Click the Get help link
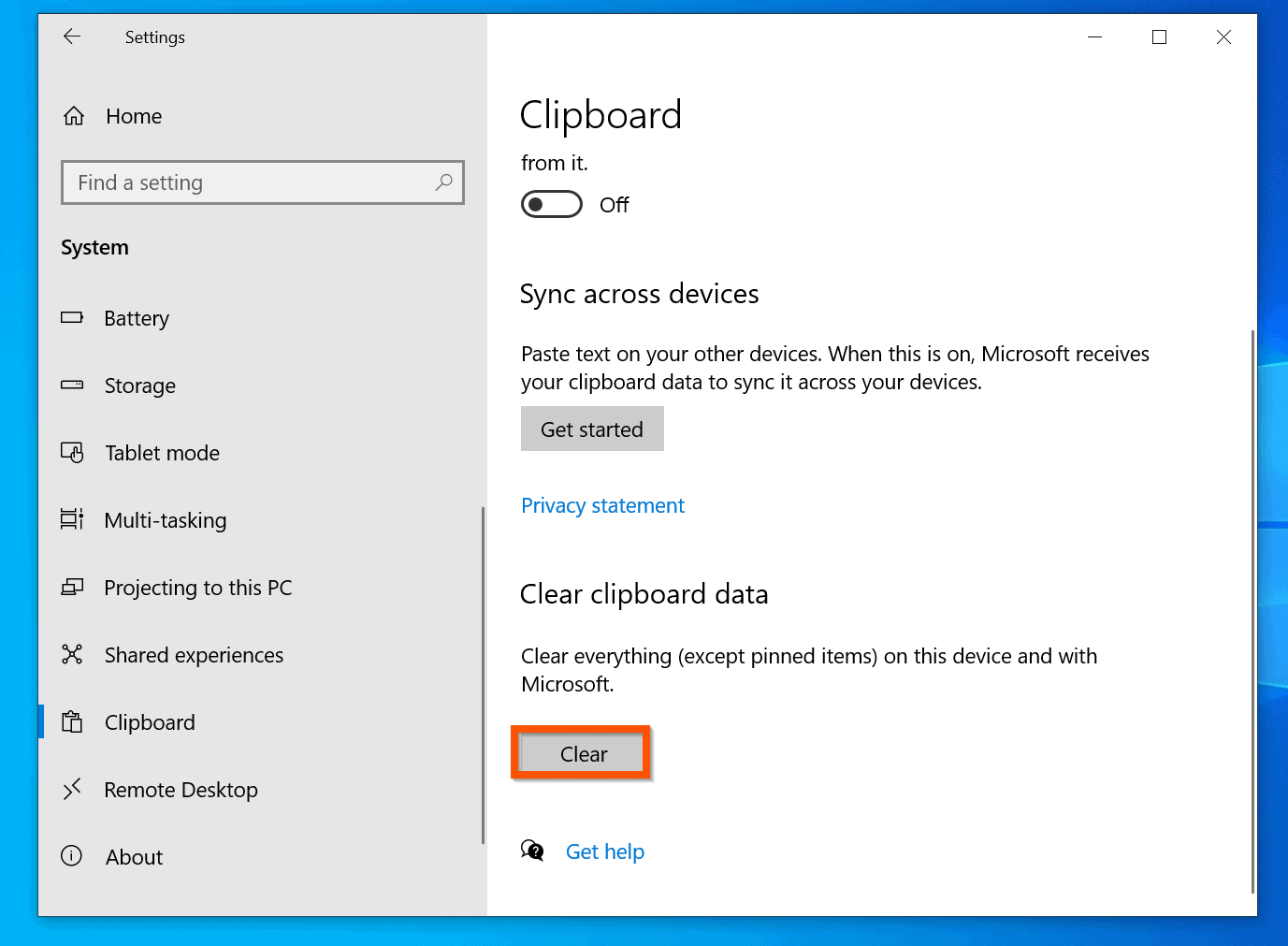1288x946 pixels. click(605, 851)
